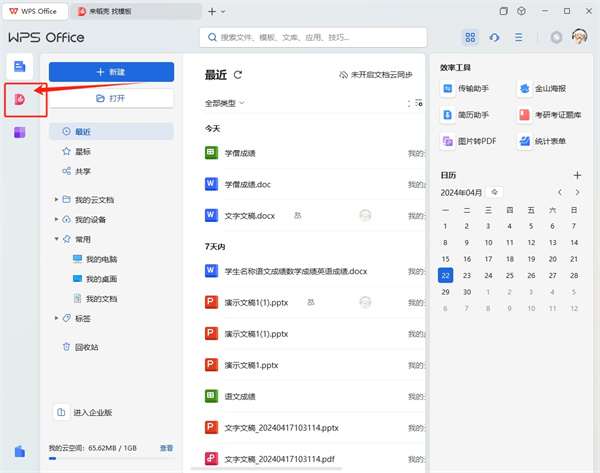Open the new tab dropdown arrow
The image size is (600, 473).
pos(223,12)
